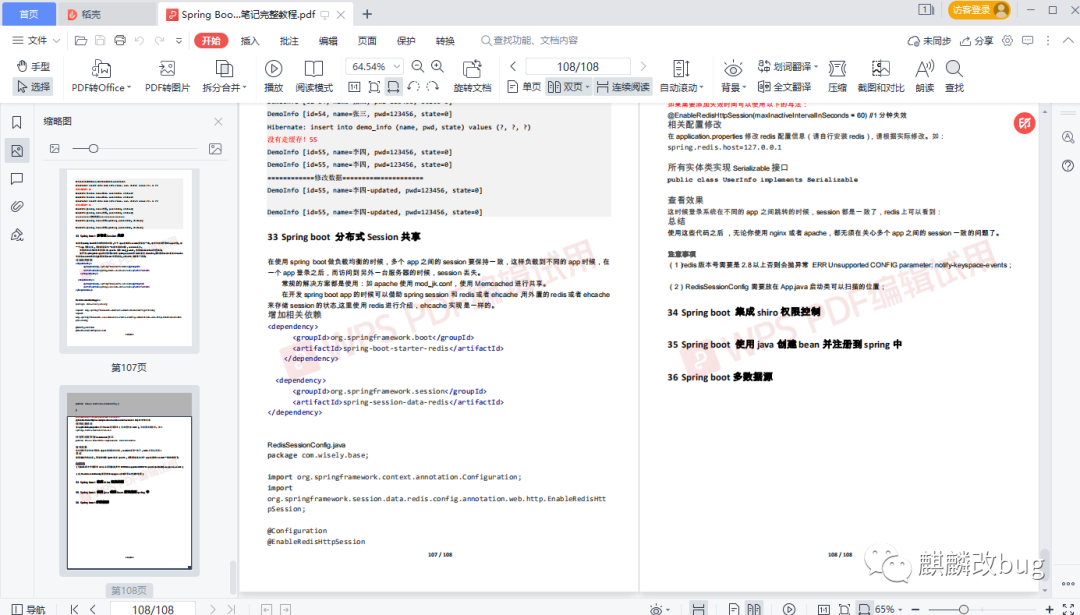Viewport: 1080px width, 615px height.
Task: Click 旋转文档 rotate document
Action: tap(472, 76)
